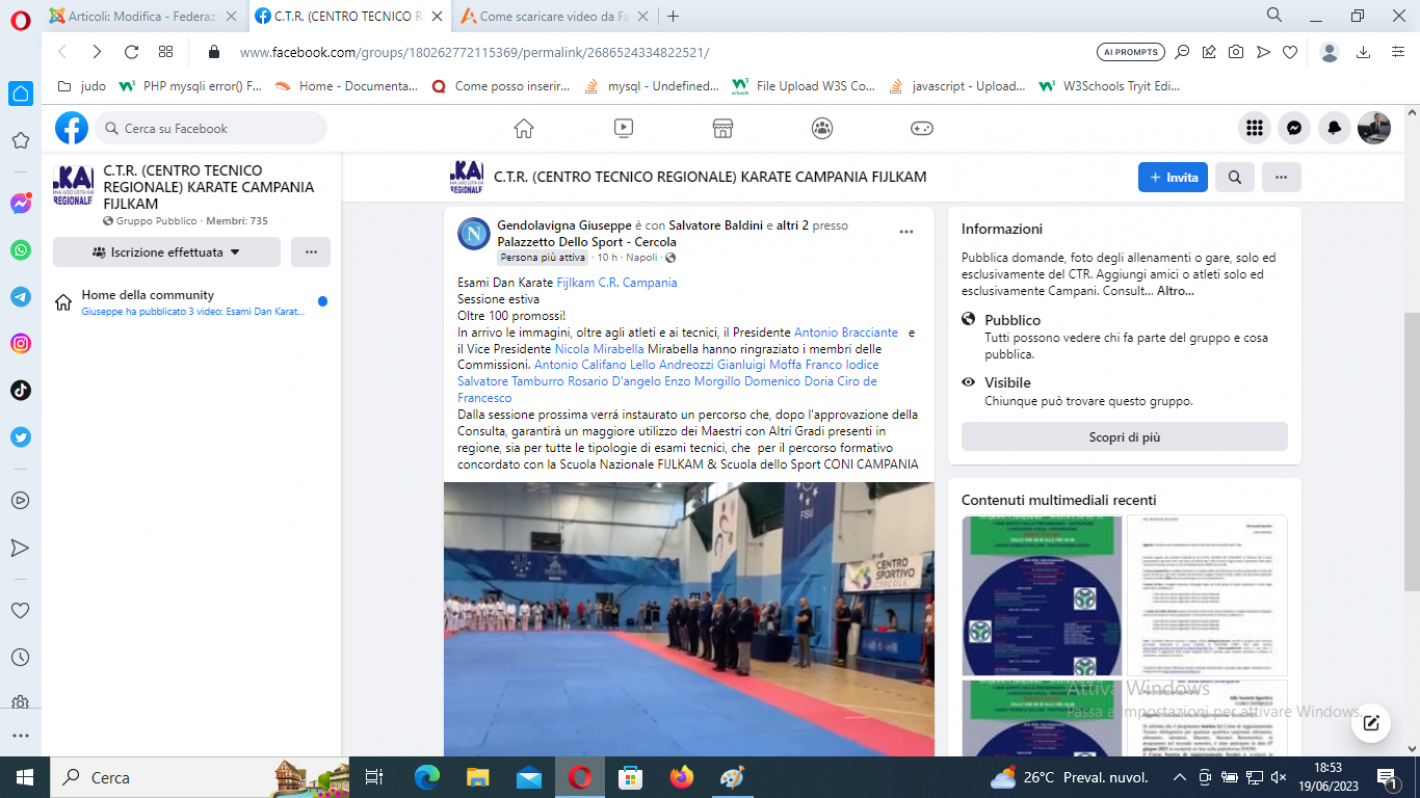The image size is (1420, 798).
Task: Expand Iscrizione effettuata dropdown
Action: click(x=166, y=252)
